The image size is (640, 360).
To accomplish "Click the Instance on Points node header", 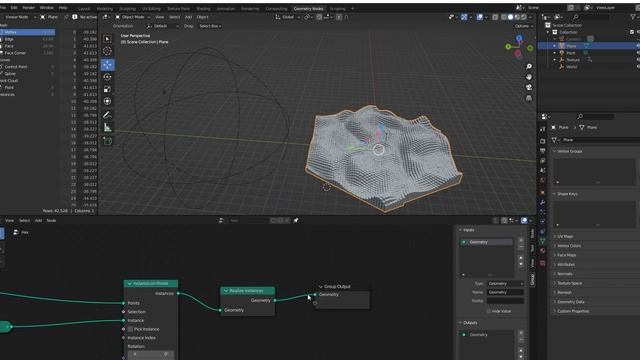I will pyautogui.click(x=151, y=283).
